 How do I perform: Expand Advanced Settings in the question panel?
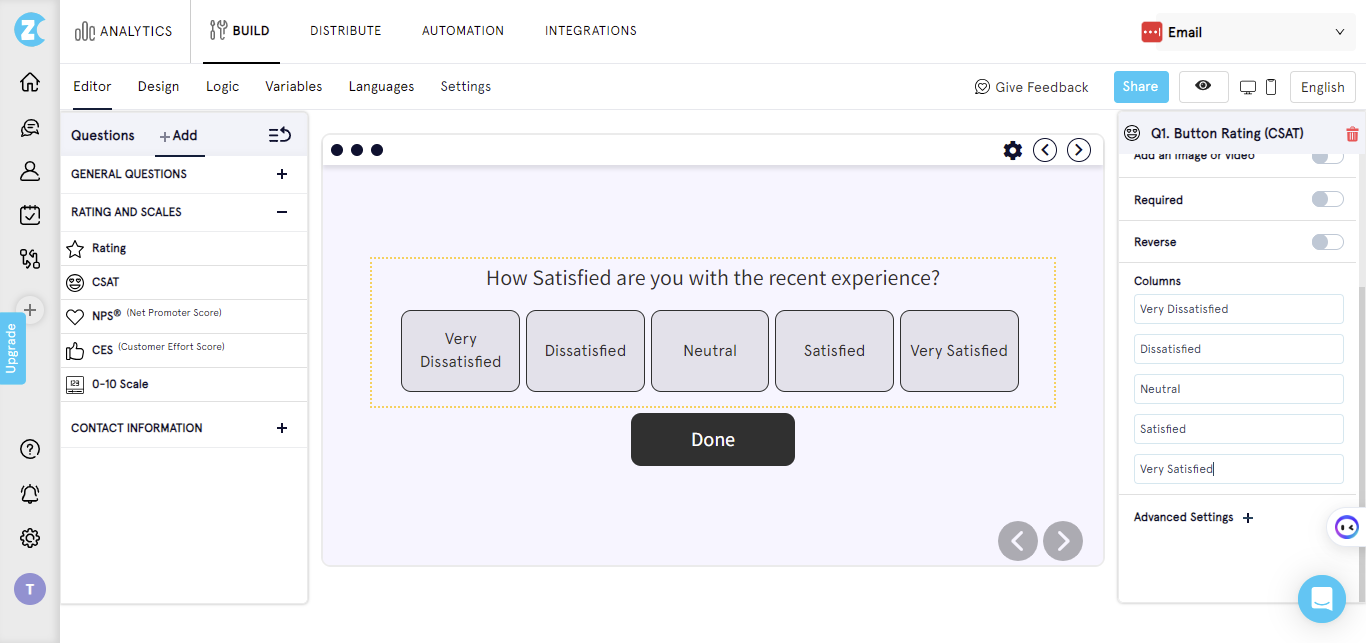1192,517
